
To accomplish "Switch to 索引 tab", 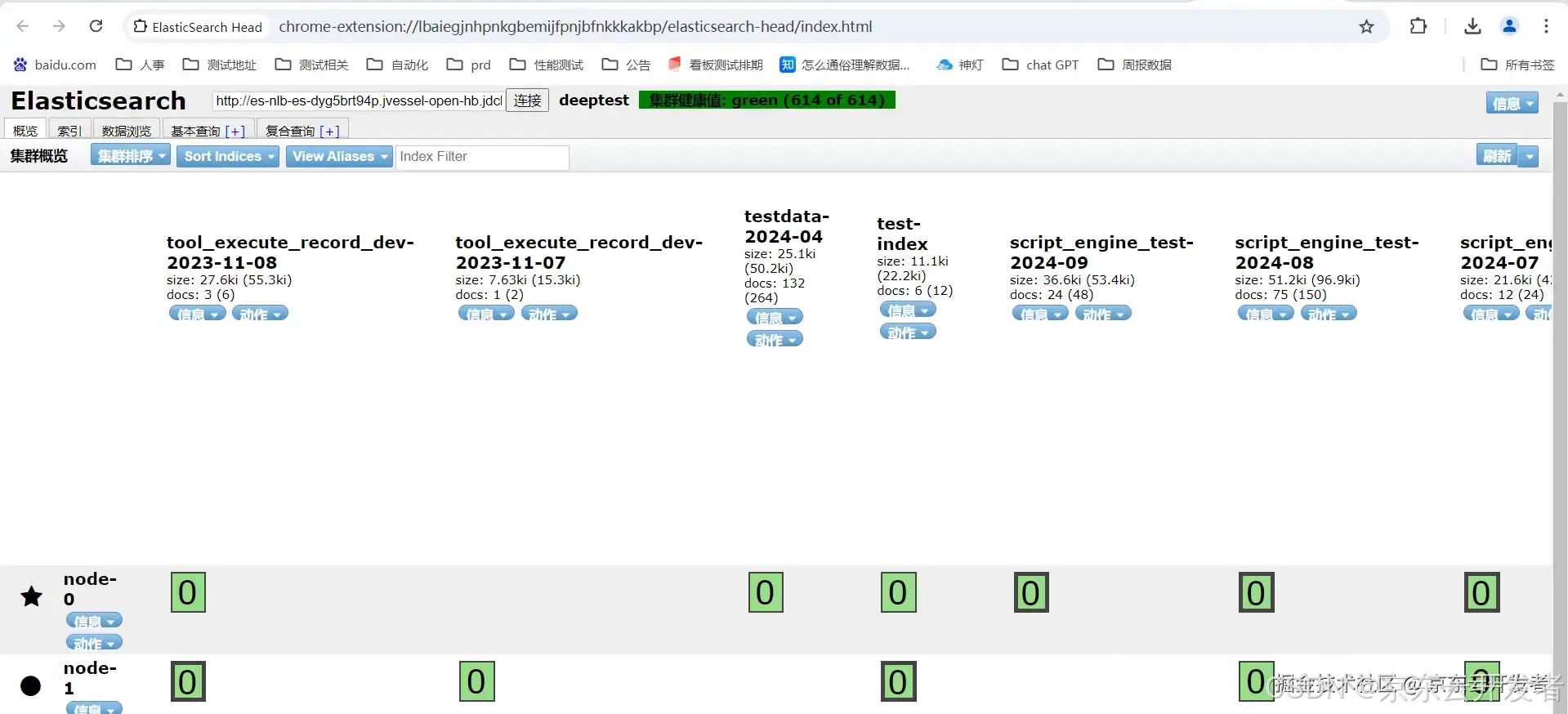I will coord(69,130).
